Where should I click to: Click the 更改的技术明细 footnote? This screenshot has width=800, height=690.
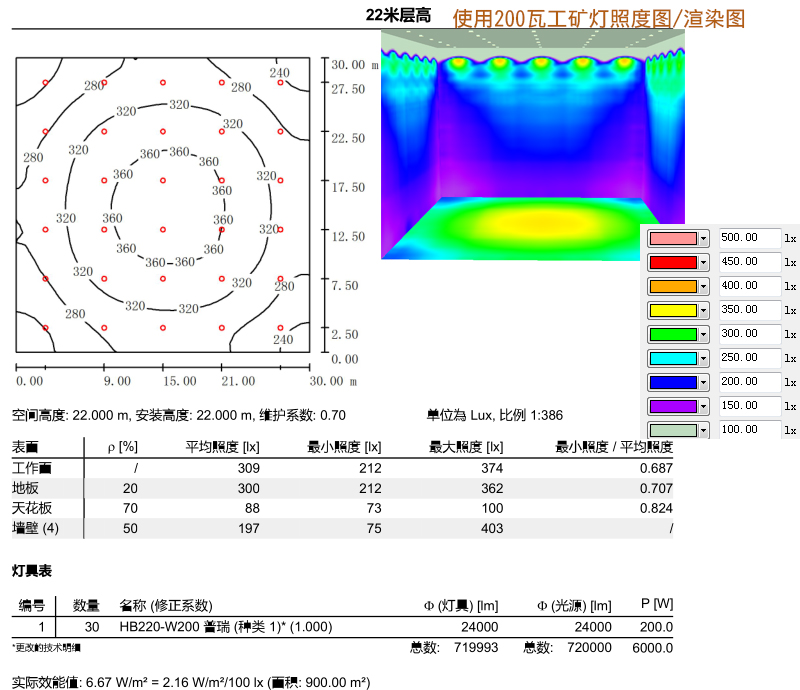tap(46, 648)
